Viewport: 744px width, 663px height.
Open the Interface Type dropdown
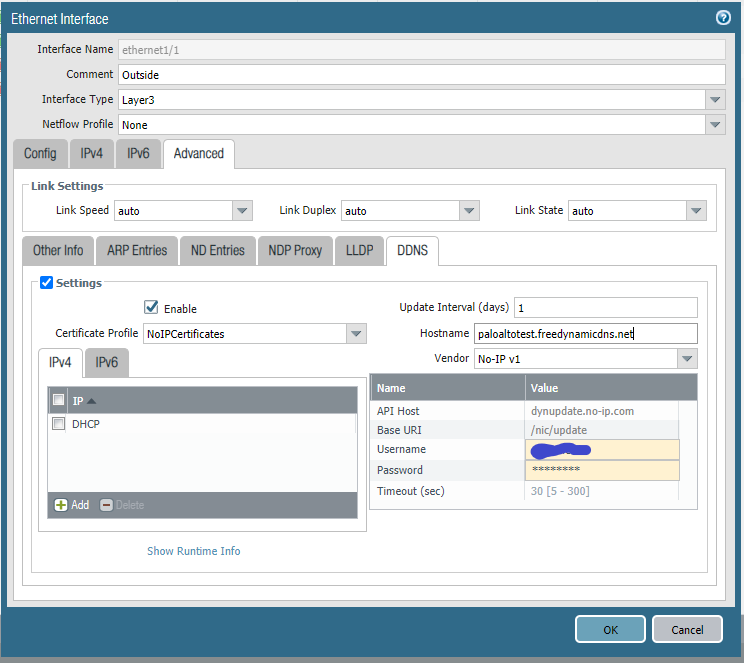(714, 100)
